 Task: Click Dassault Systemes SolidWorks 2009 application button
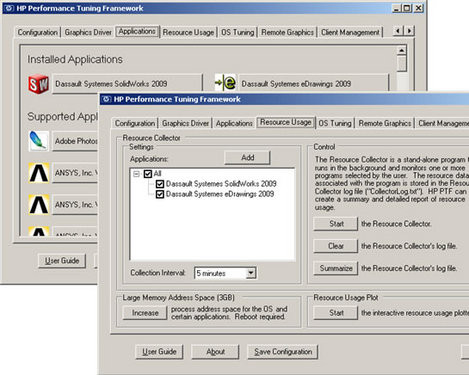click(x=127, y=84)
